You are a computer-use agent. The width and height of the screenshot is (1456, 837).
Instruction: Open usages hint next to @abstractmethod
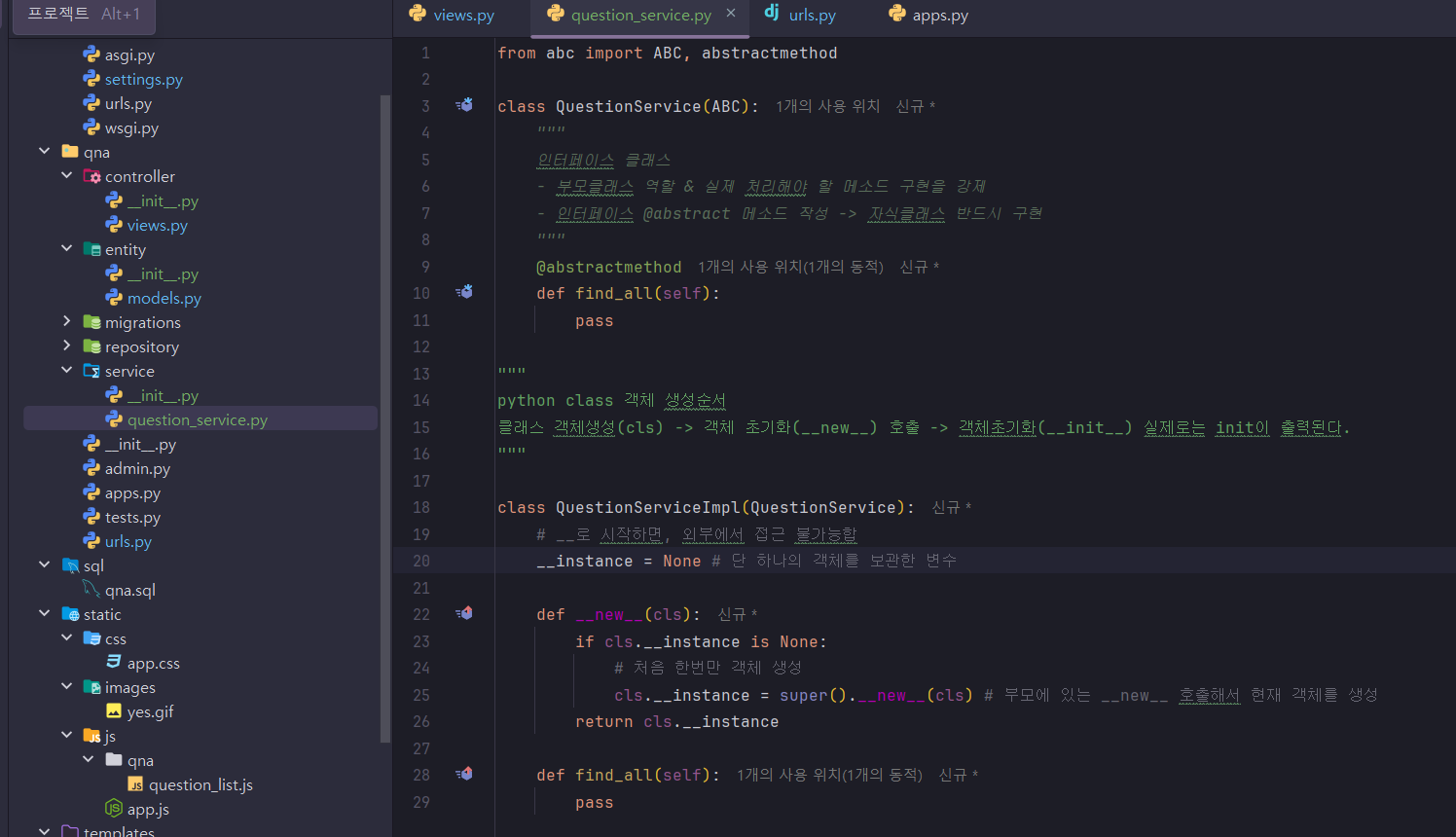coord(790,267)
